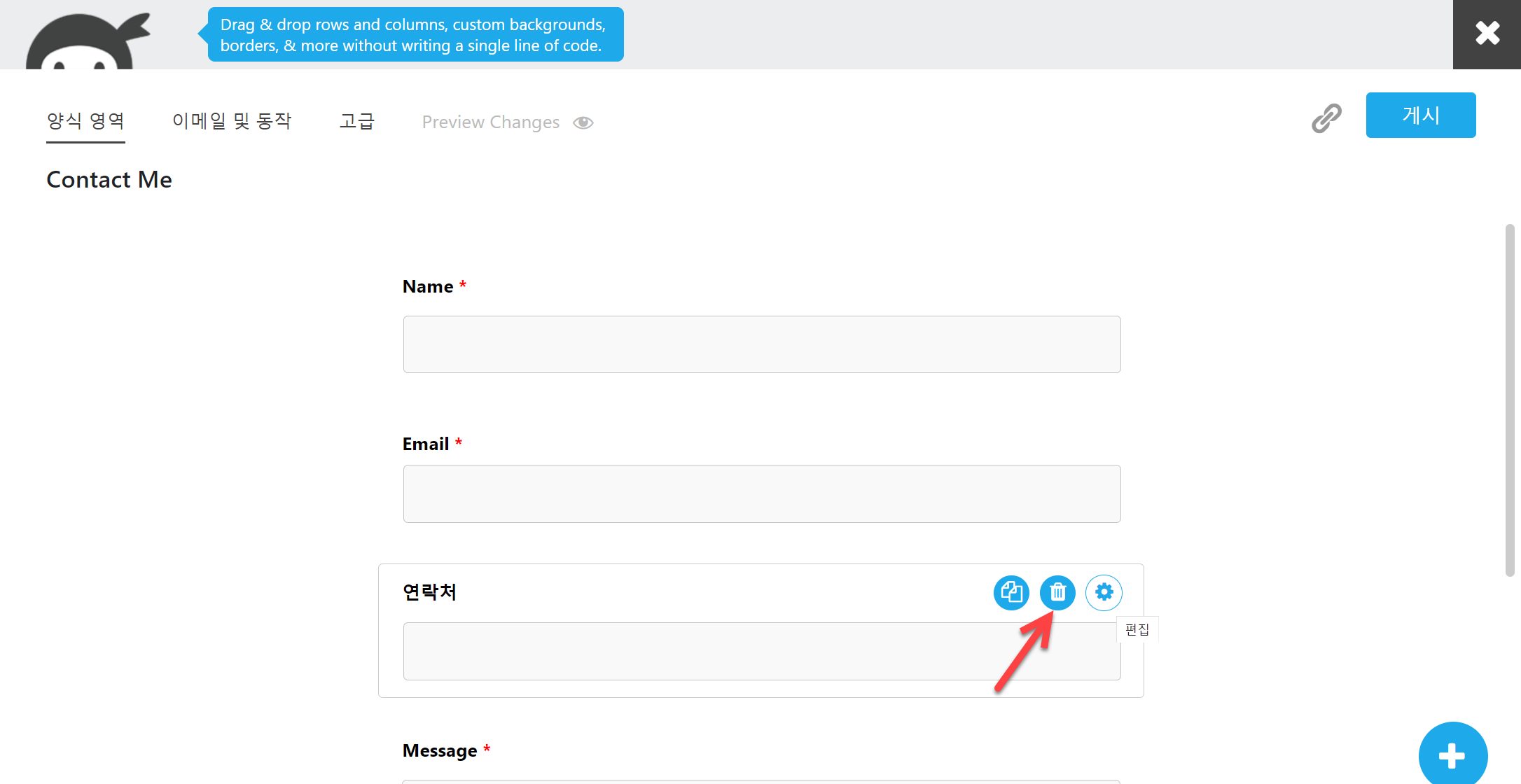Click the Preview Changes link
The width and height of the screenshot is (1521, 784).
point(490,122)
